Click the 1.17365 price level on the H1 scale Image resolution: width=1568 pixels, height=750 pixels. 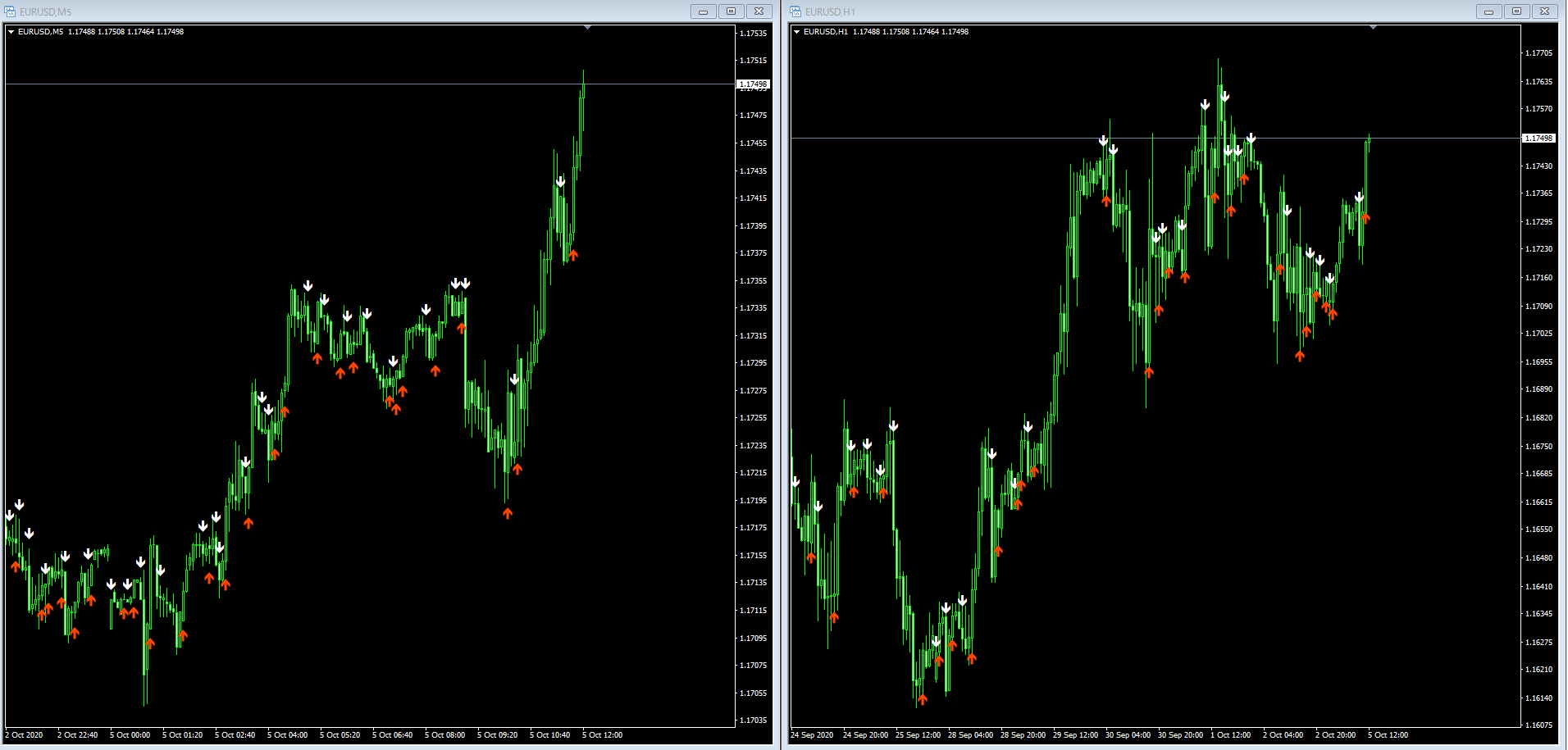[1538, 193]
